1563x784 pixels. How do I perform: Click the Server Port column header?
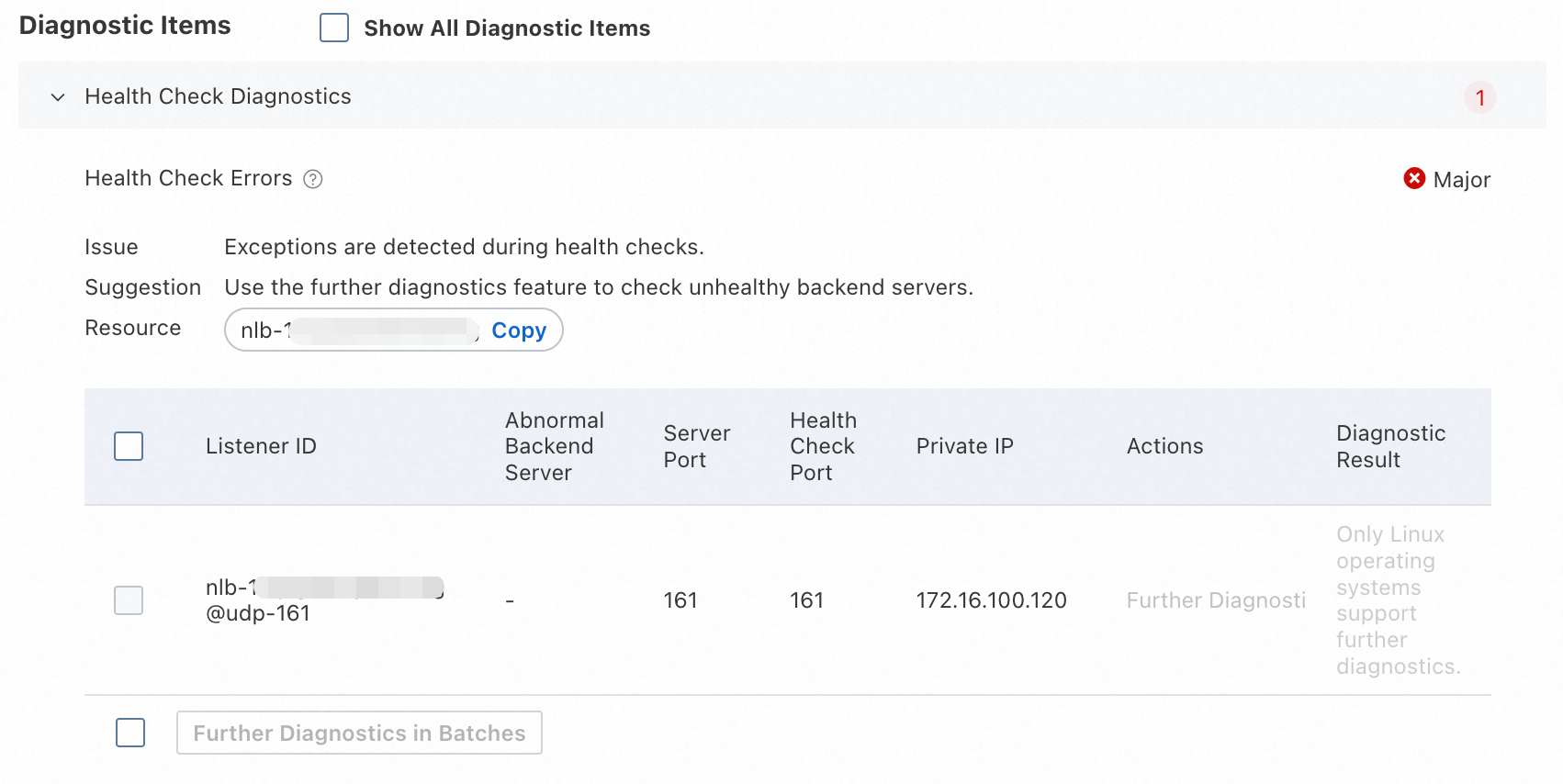pyautogui.click(x=696, y=446)
